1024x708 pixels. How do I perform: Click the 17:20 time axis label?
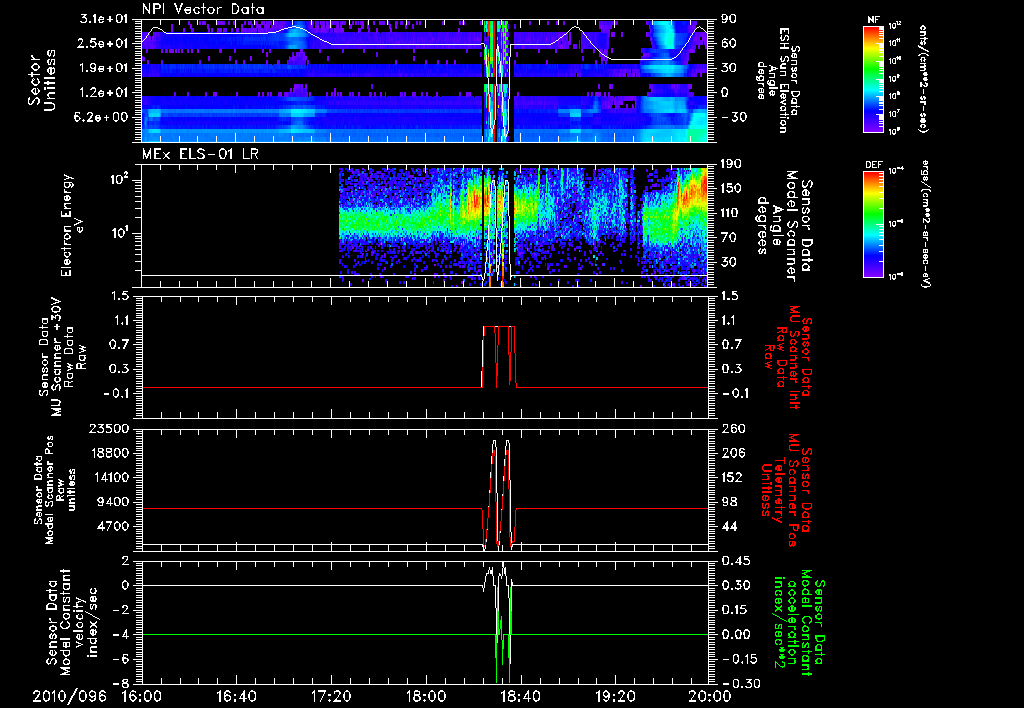[332, 696]
